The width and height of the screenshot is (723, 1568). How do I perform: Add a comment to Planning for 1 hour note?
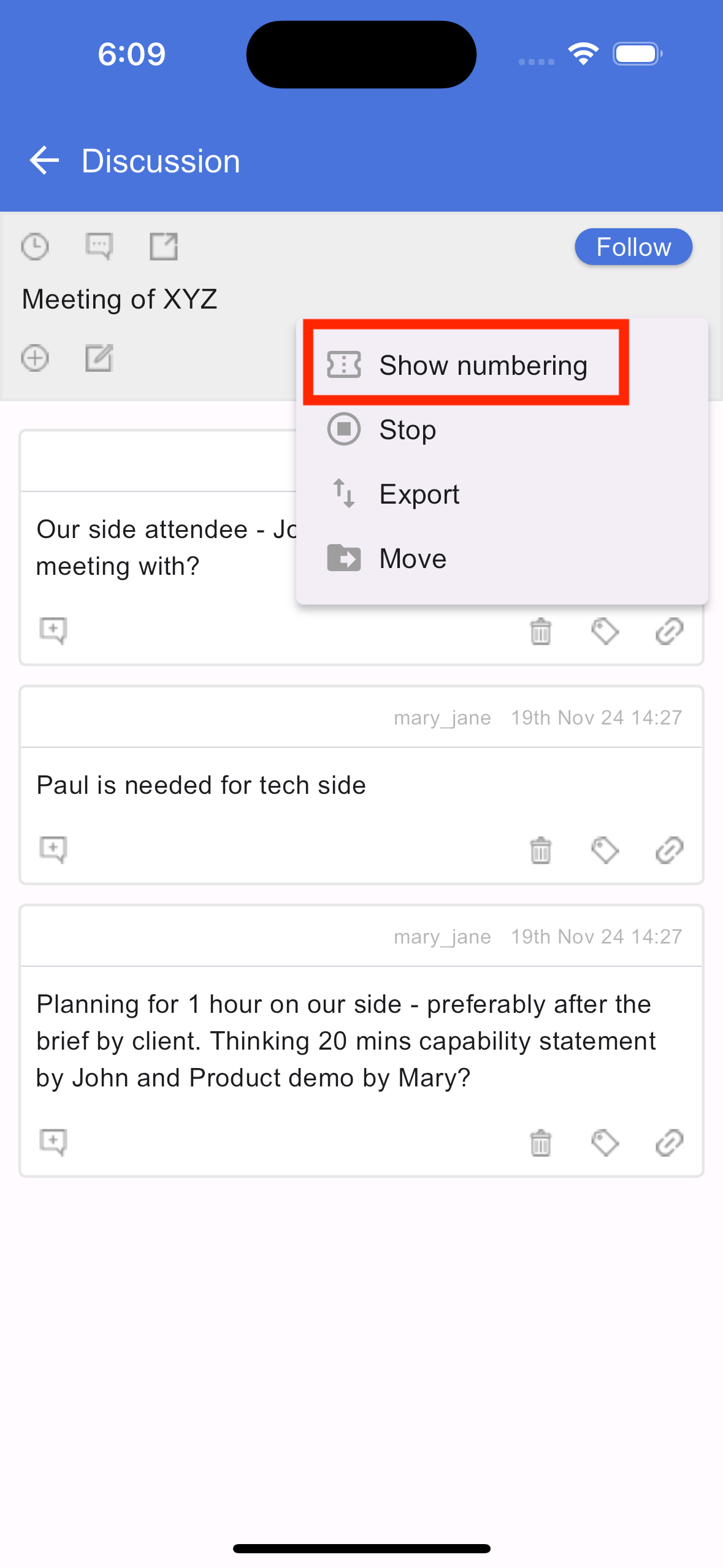[x=53, y=1142]
